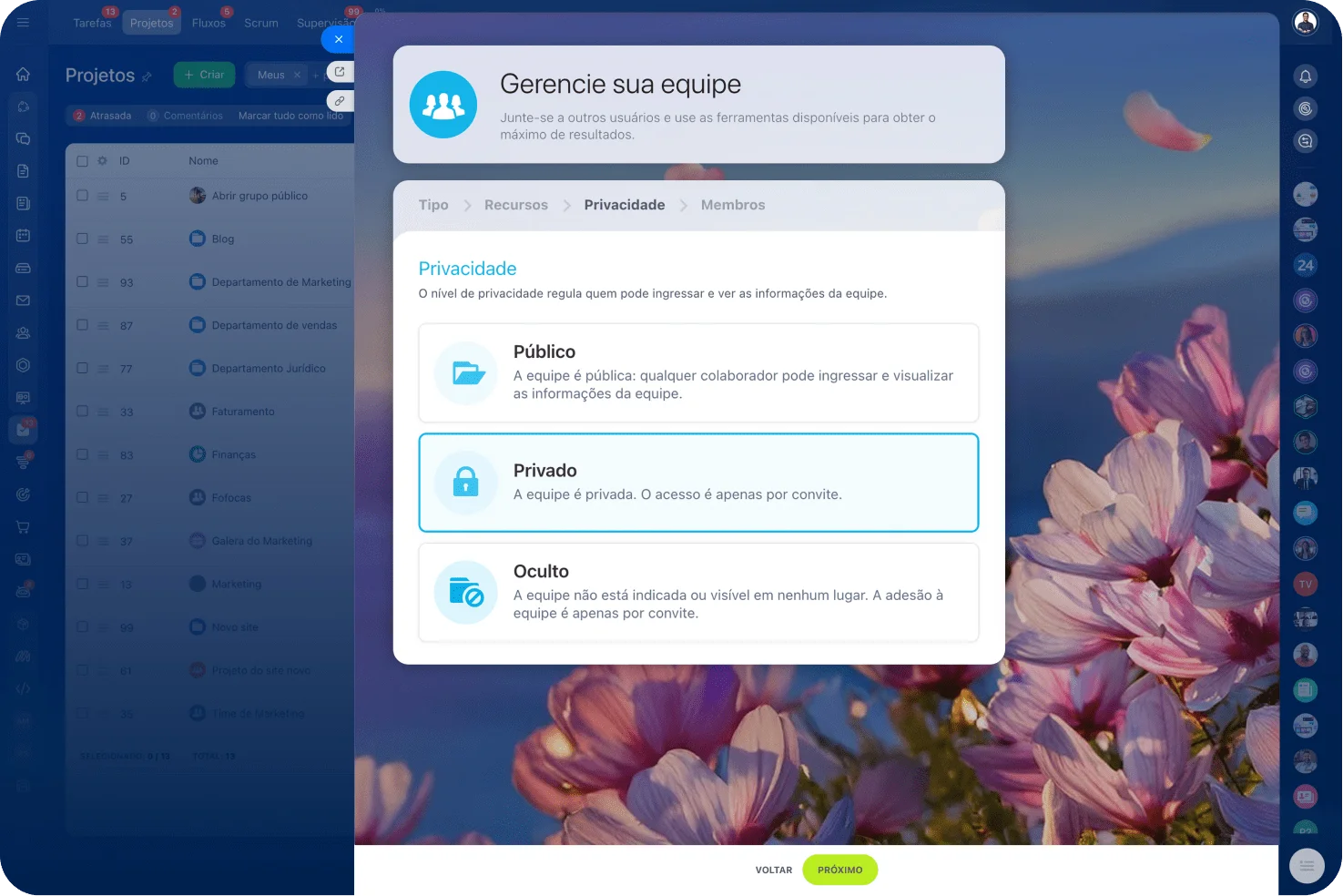Screen dimensions: 1343x896
Task: Click the notifications bell on the right sidebar
Action: (x=1306, y=76)
